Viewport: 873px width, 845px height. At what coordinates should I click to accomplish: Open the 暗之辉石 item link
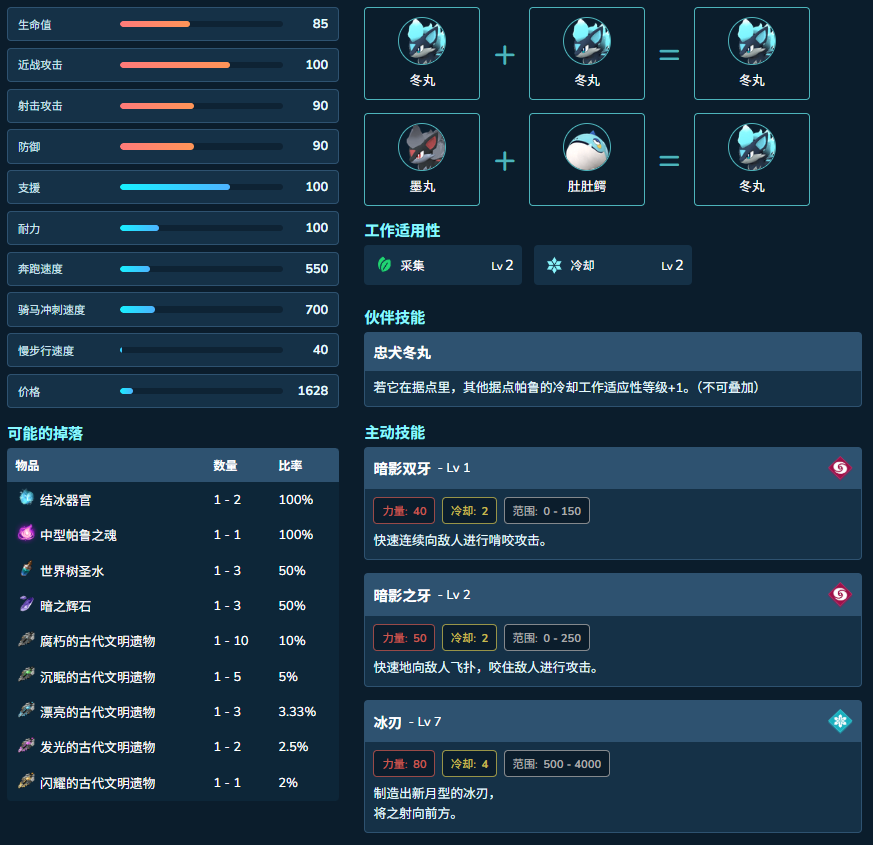(66, 606)
